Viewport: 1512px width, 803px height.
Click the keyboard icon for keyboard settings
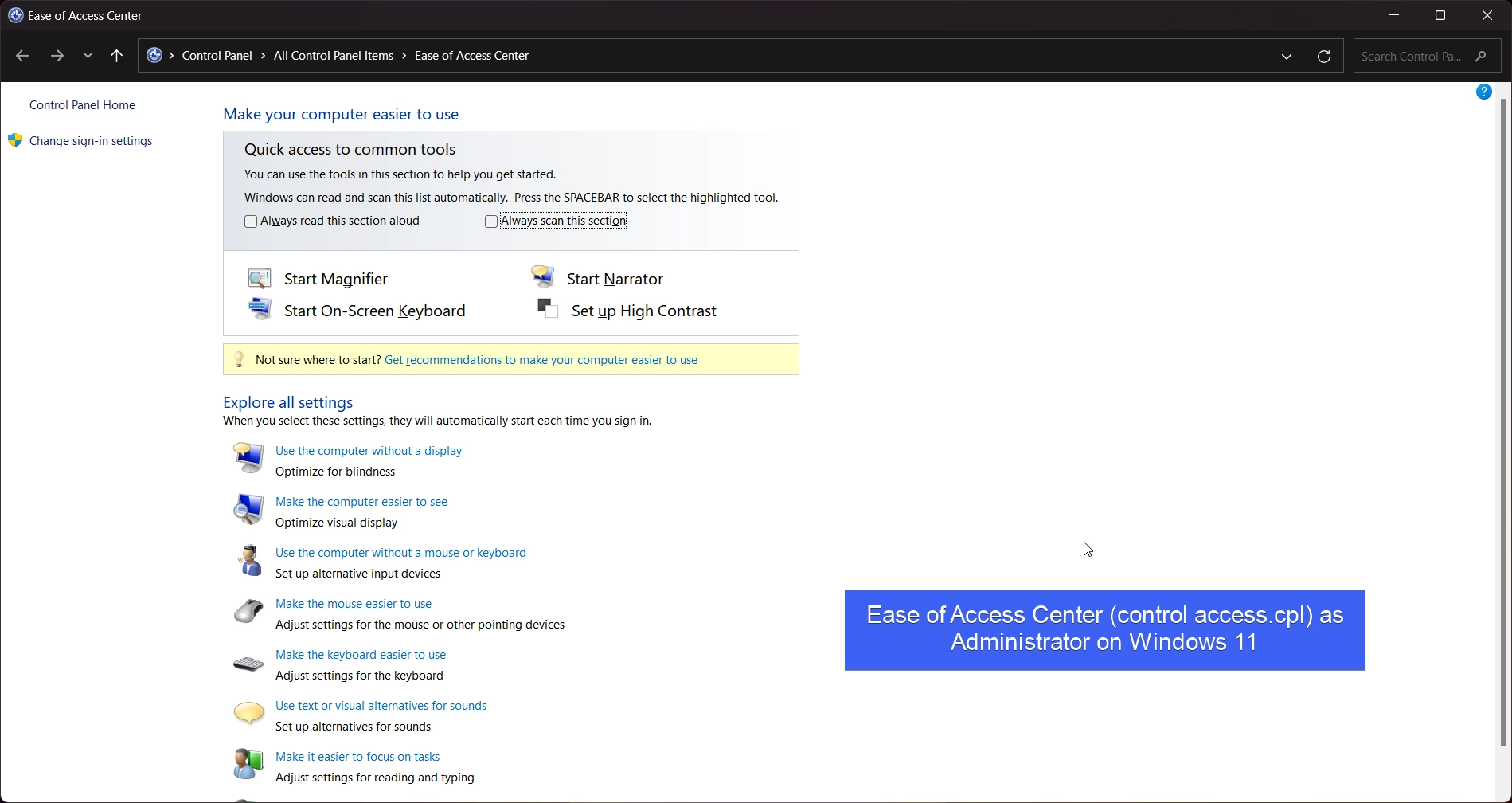[248, 664]
